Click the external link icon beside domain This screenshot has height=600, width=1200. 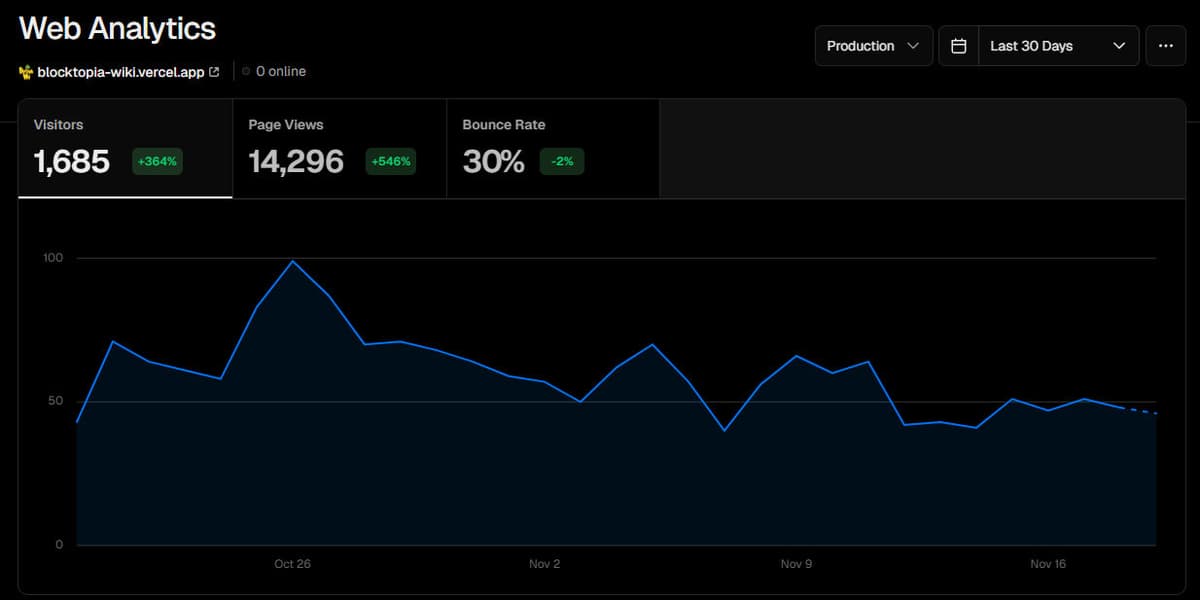(x=214, y=72)
